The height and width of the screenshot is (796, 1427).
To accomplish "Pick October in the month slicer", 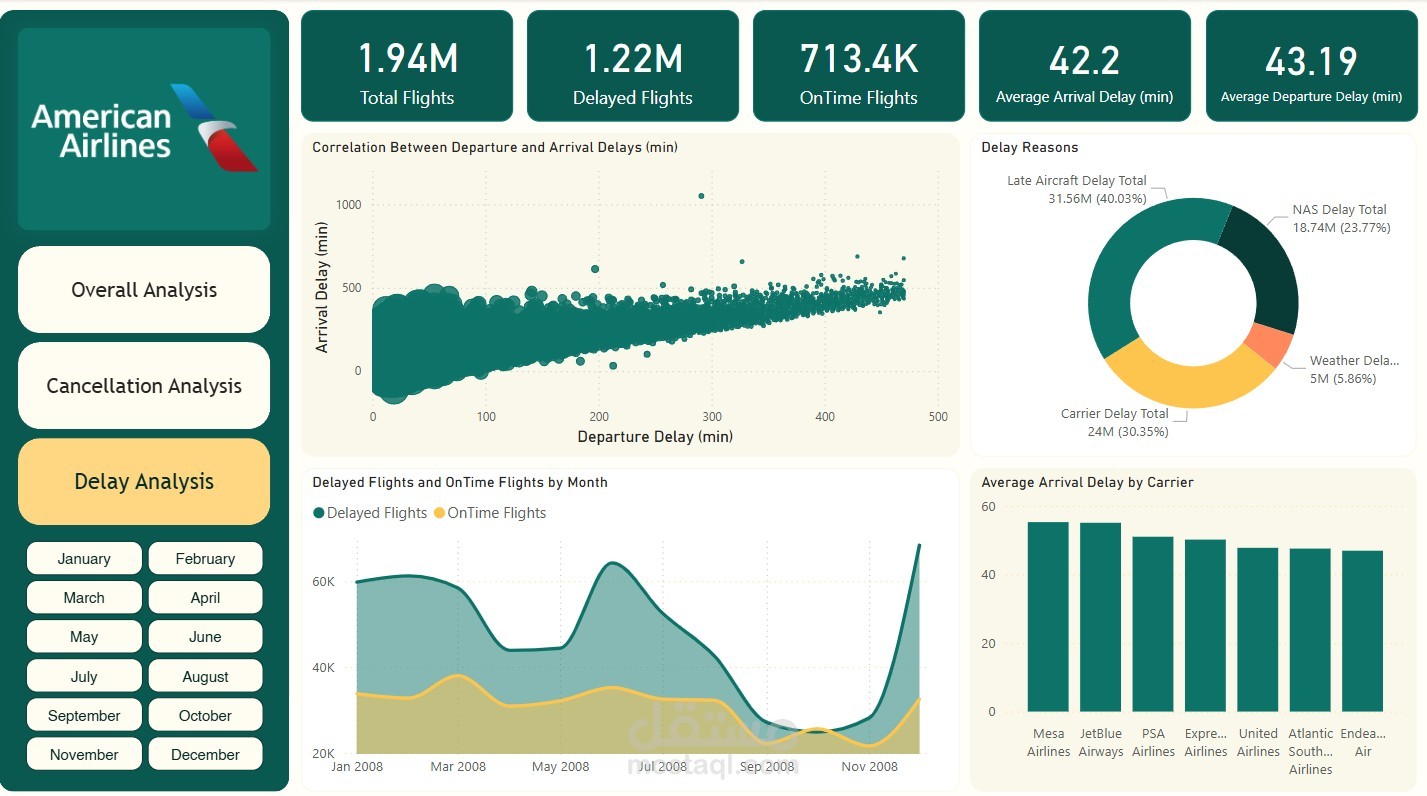I will [x=205, y=716].
